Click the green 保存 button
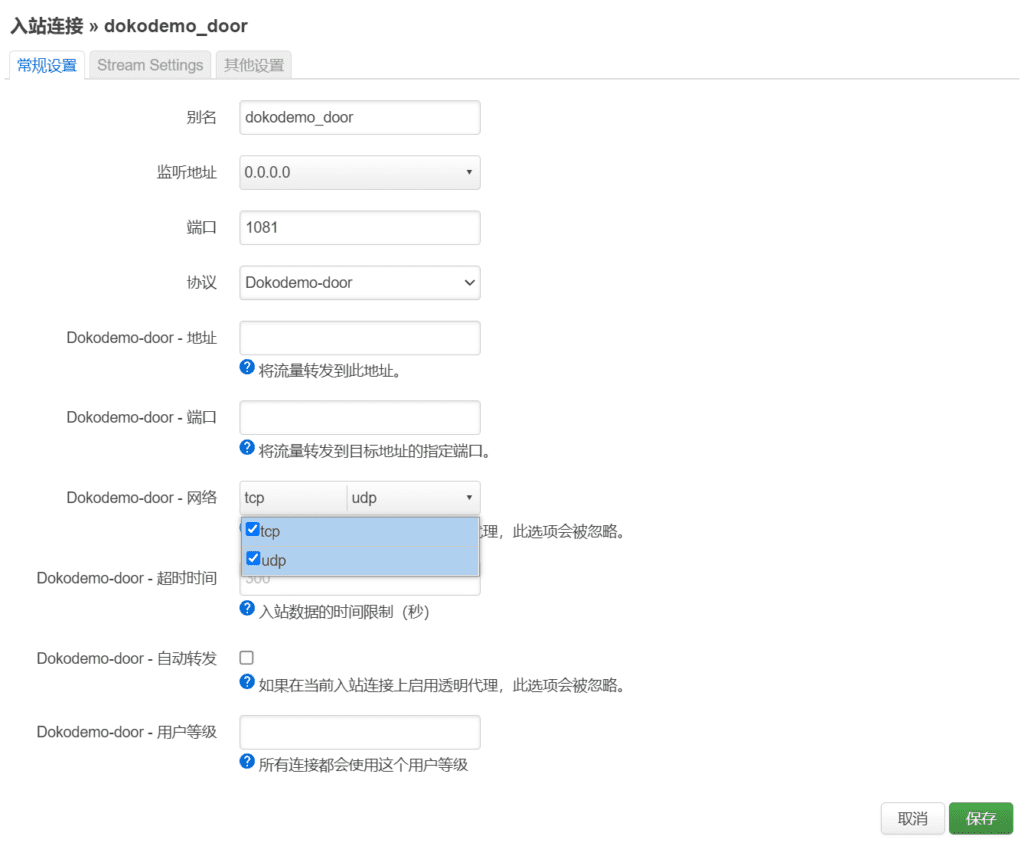The image size is (1024, 846). pyautogui.click(x=980, y=818)
